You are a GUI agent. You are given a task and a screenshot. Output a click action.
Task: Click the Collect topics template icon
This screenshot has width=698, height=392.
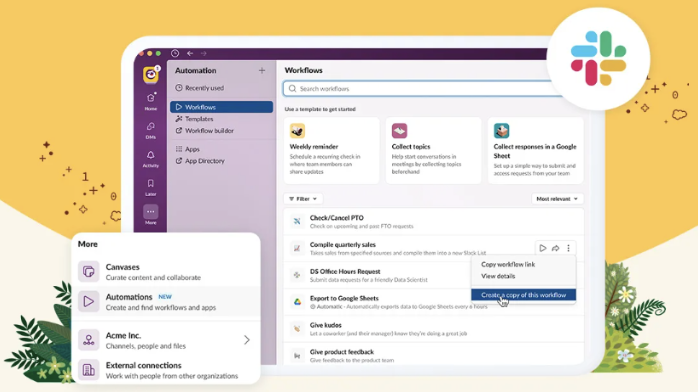399,131
